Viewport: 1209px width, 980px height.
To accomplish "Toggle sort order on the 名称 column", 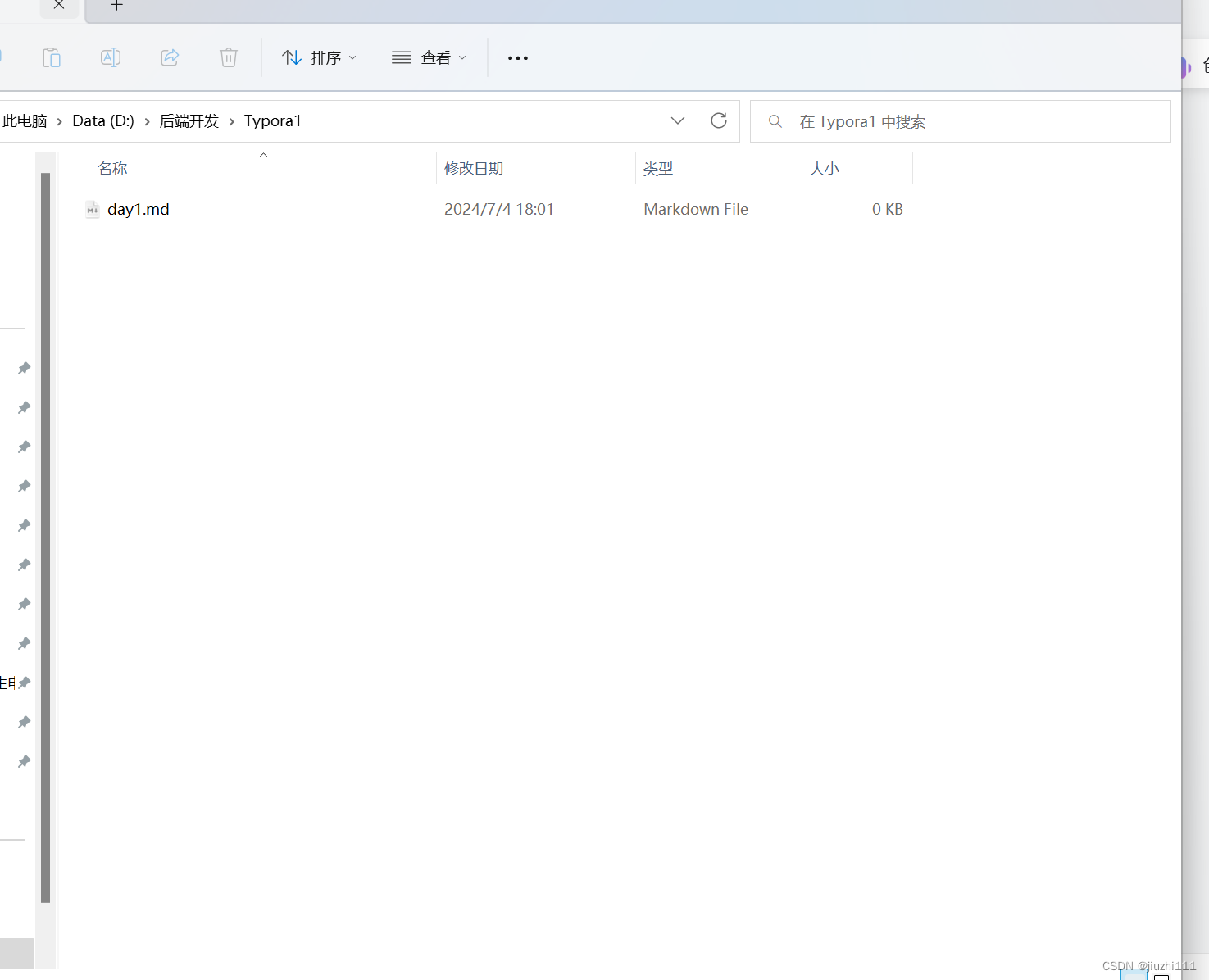I will pos(112,168).
